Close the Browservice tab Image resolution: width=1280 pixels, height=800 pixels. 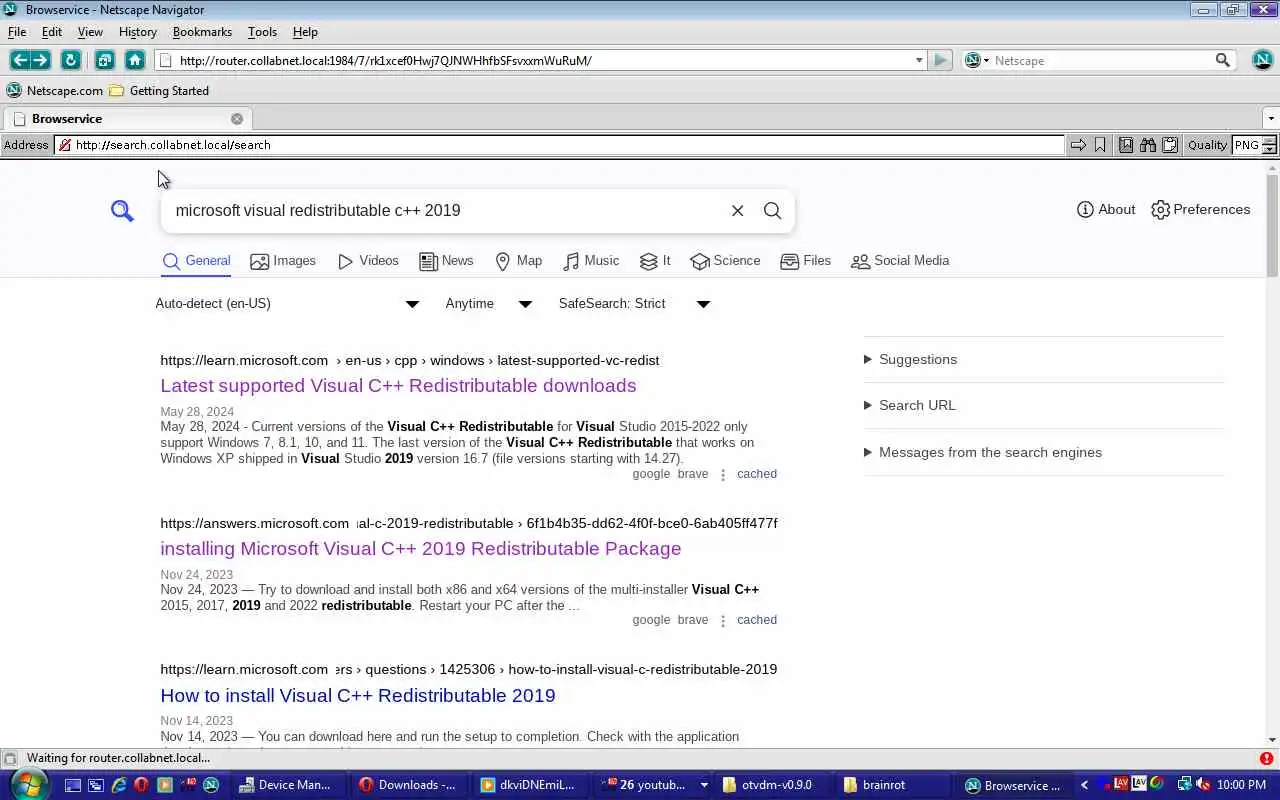[237, 118]
